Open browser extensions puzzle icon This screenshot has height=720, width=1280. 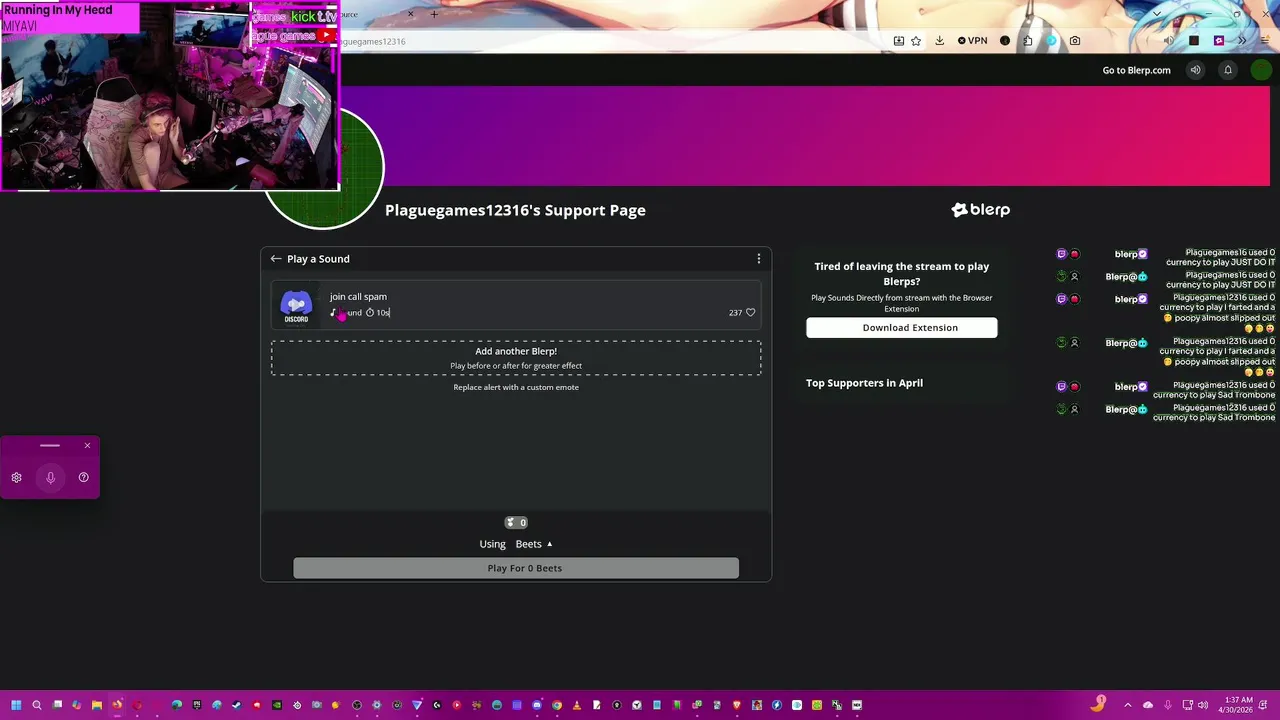pyautogui.click(x=1028, y=41)
